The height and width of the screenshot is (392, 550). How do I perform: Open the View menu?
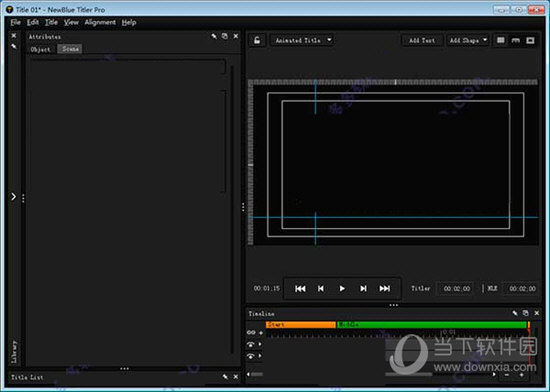(x=71, y=22)
